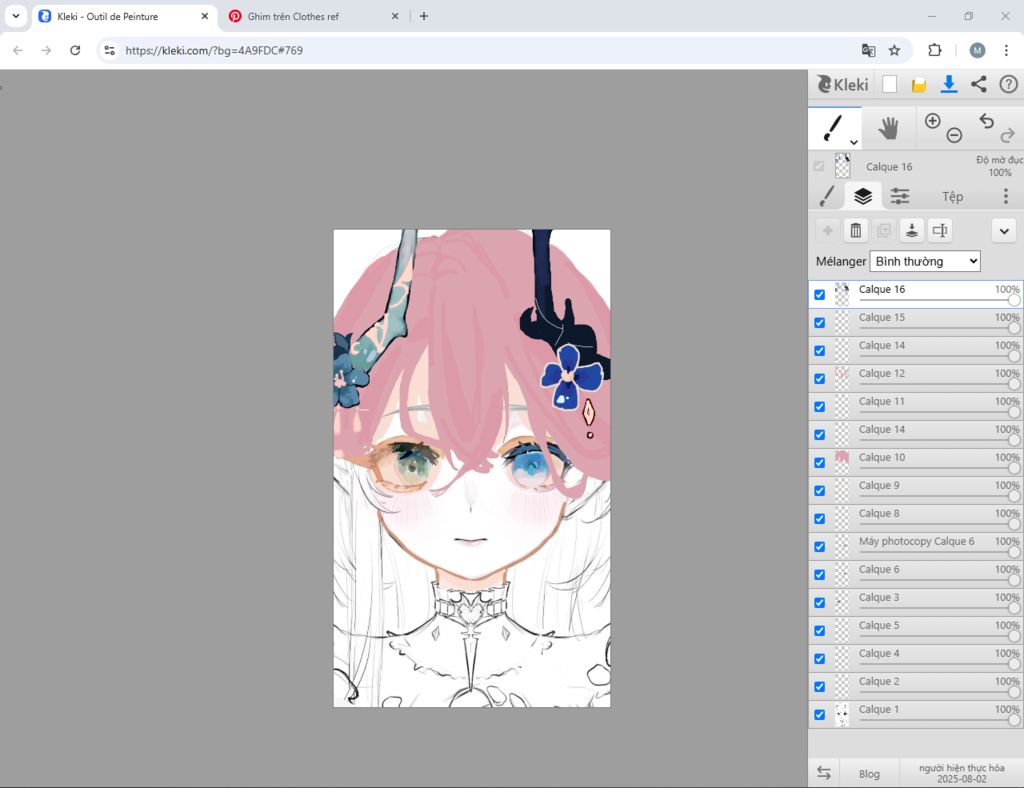The height and width of the screenshot is (788, 1024).
Task: Open the brush tool variant arrow
Action: pos(854,142)
